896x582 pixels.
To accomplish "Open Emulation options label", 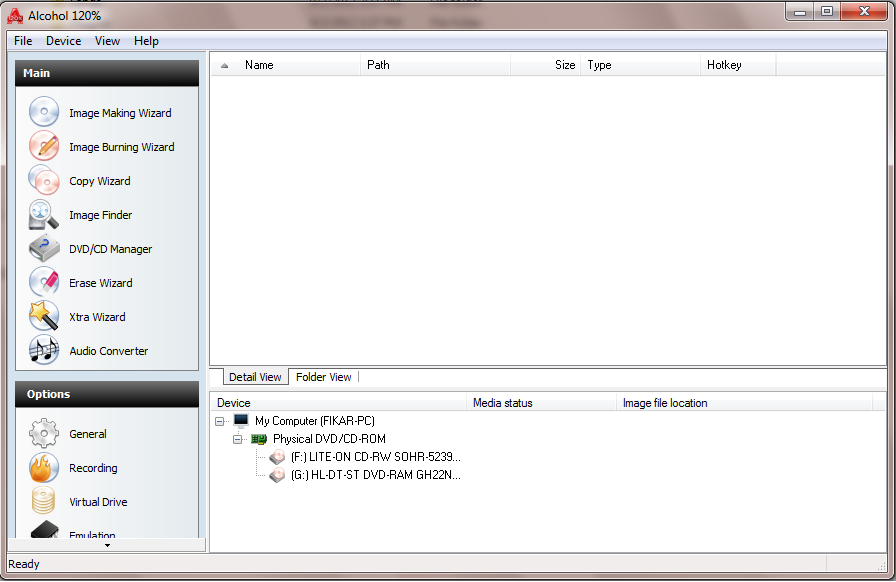I will click(x=92, y=535).
